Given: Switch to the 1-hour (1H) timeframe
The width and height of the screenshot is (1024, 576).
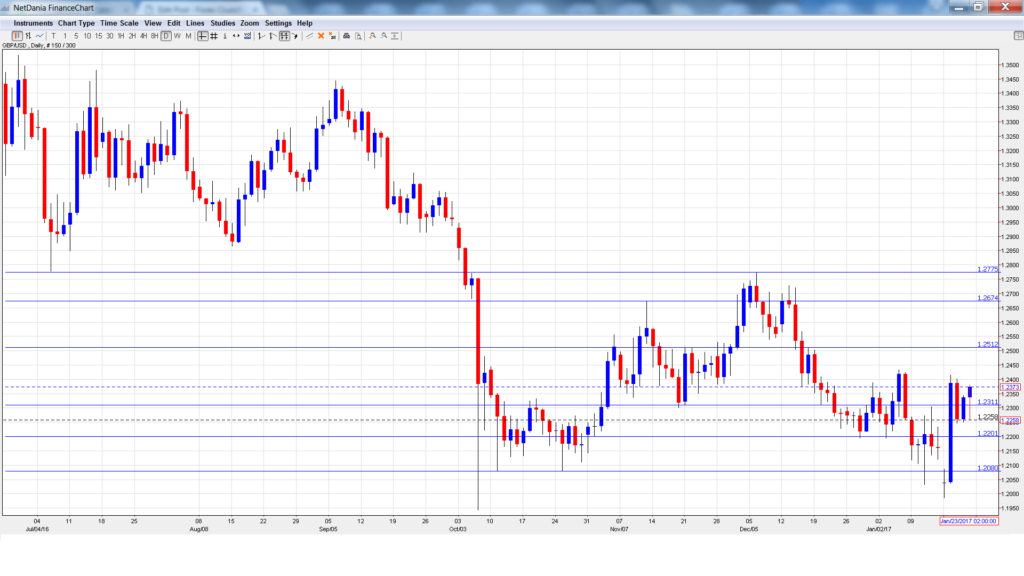Looking at the screenshot, I should coord(121,36).
